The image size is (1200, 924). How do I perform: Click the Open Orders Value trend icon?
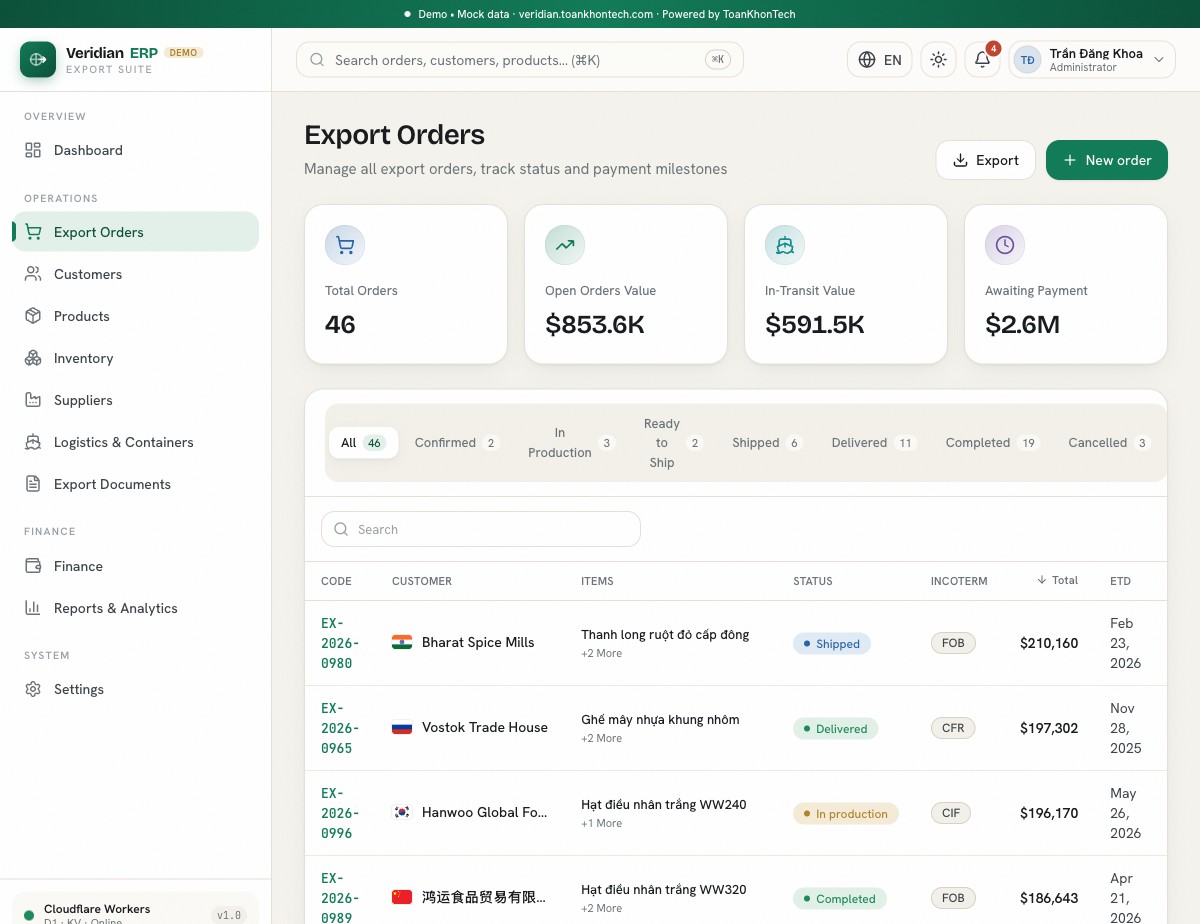tap(565, 245)
